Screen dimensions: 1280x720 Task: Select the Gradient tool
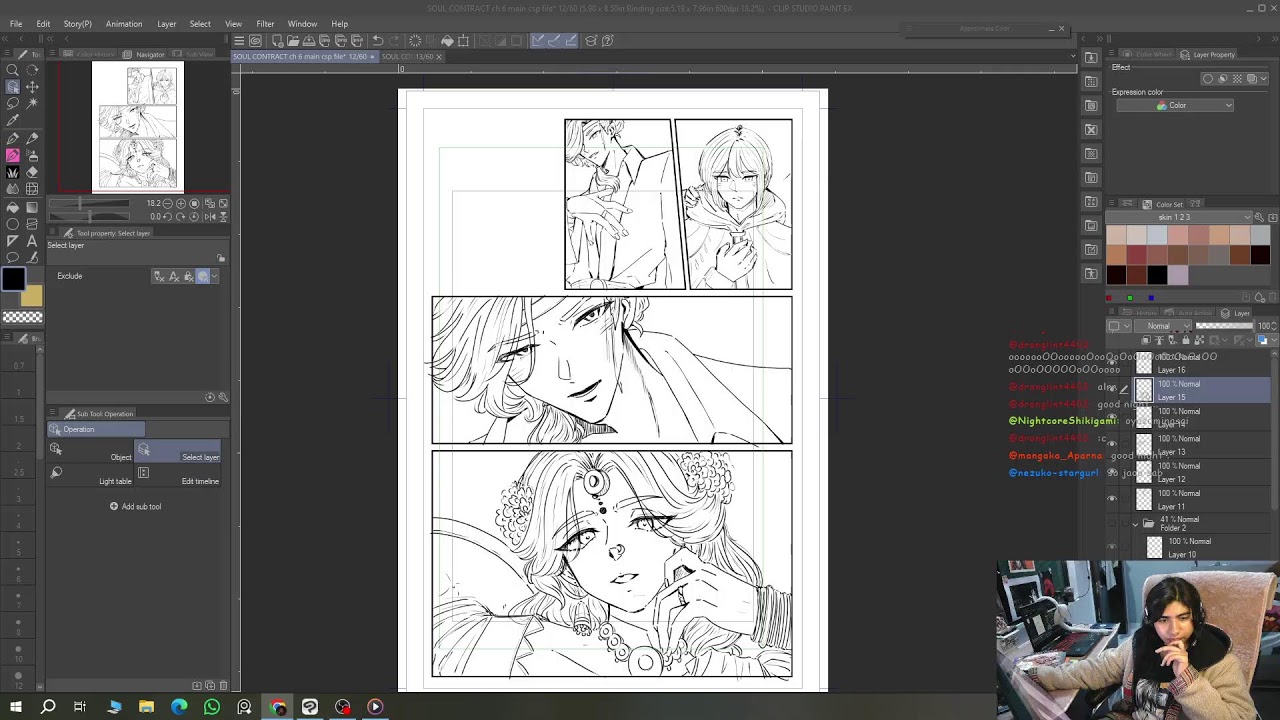click(x=32, y=207)
